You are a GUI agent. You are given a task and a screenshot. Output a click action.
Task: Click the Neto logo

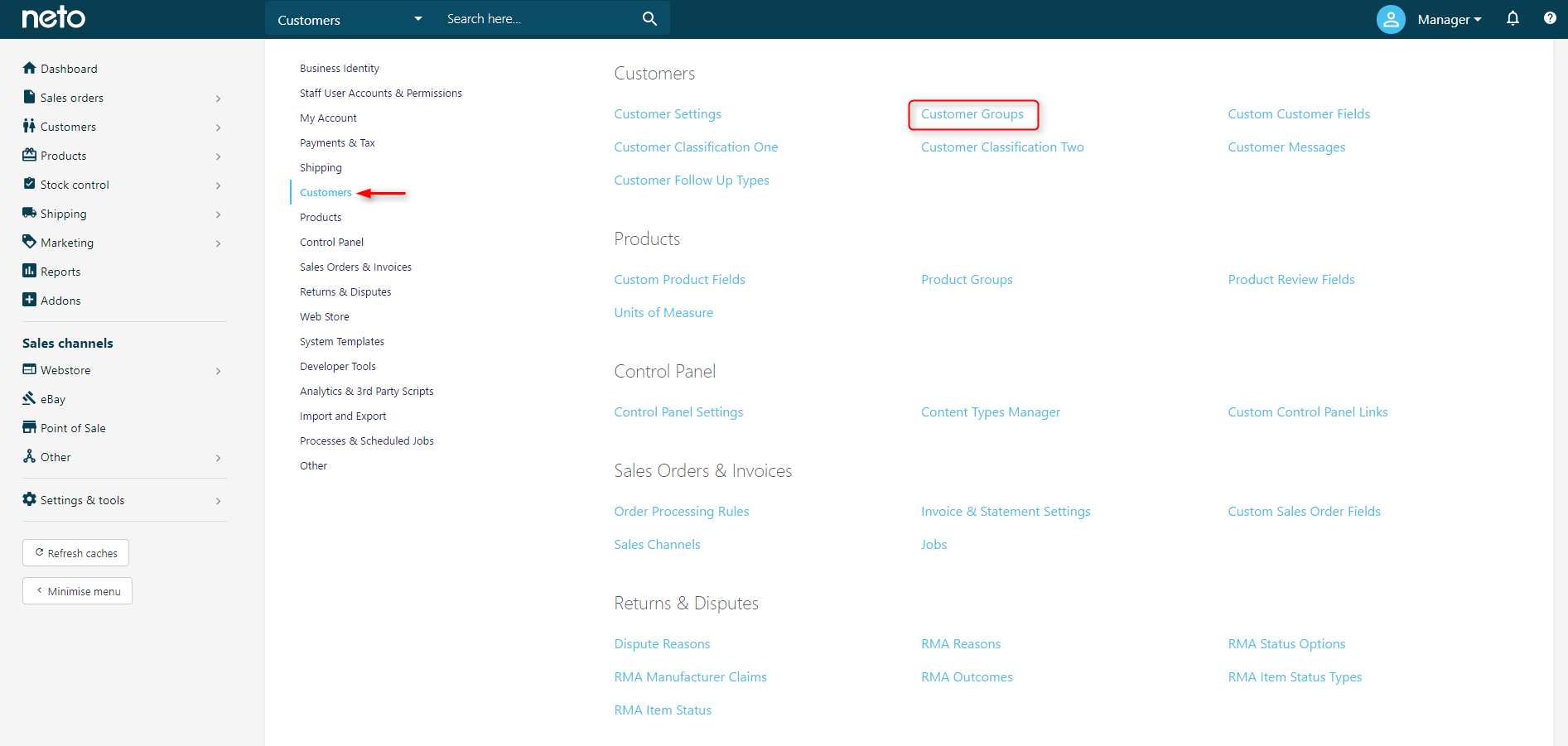pyautogui.click(x=54, y=17)
